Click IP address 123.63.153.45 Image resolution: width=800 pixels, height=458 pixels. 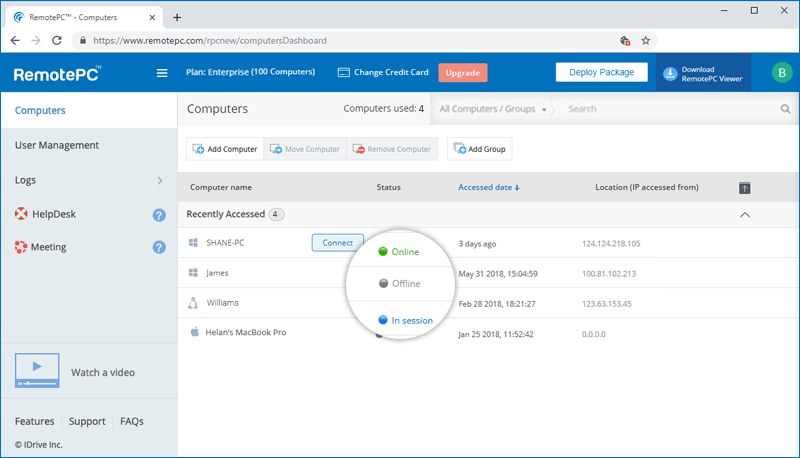pyautogui.click(x=607, y=304)
